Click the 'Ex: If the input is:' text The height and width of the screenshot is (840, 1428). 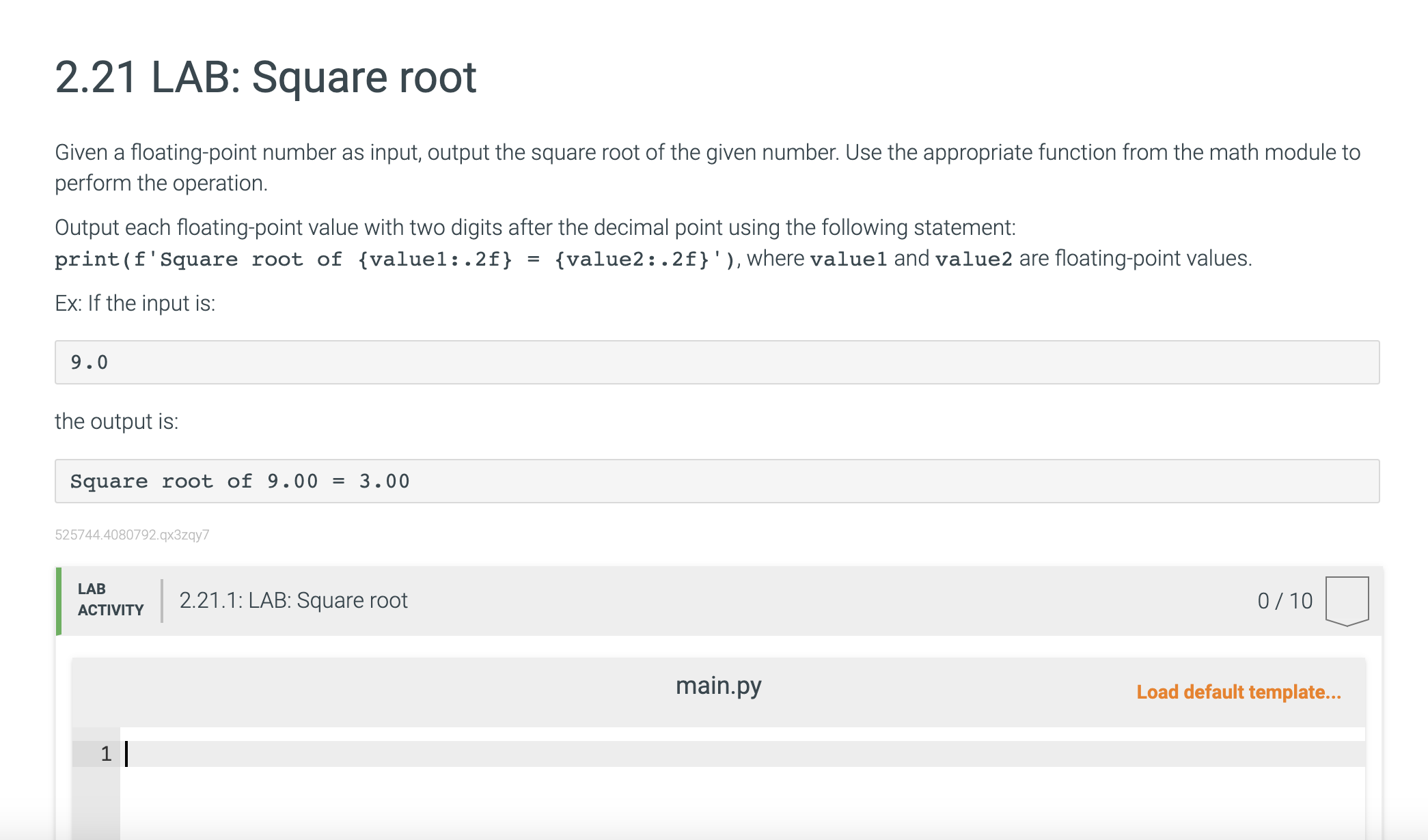135,303
